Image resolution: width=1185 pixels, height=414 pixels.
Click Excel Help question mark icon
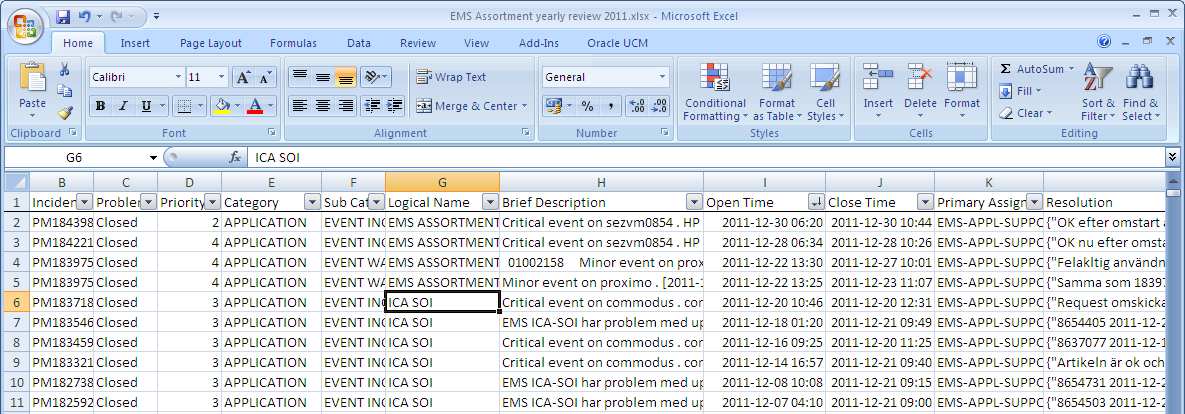point(1105,42)
